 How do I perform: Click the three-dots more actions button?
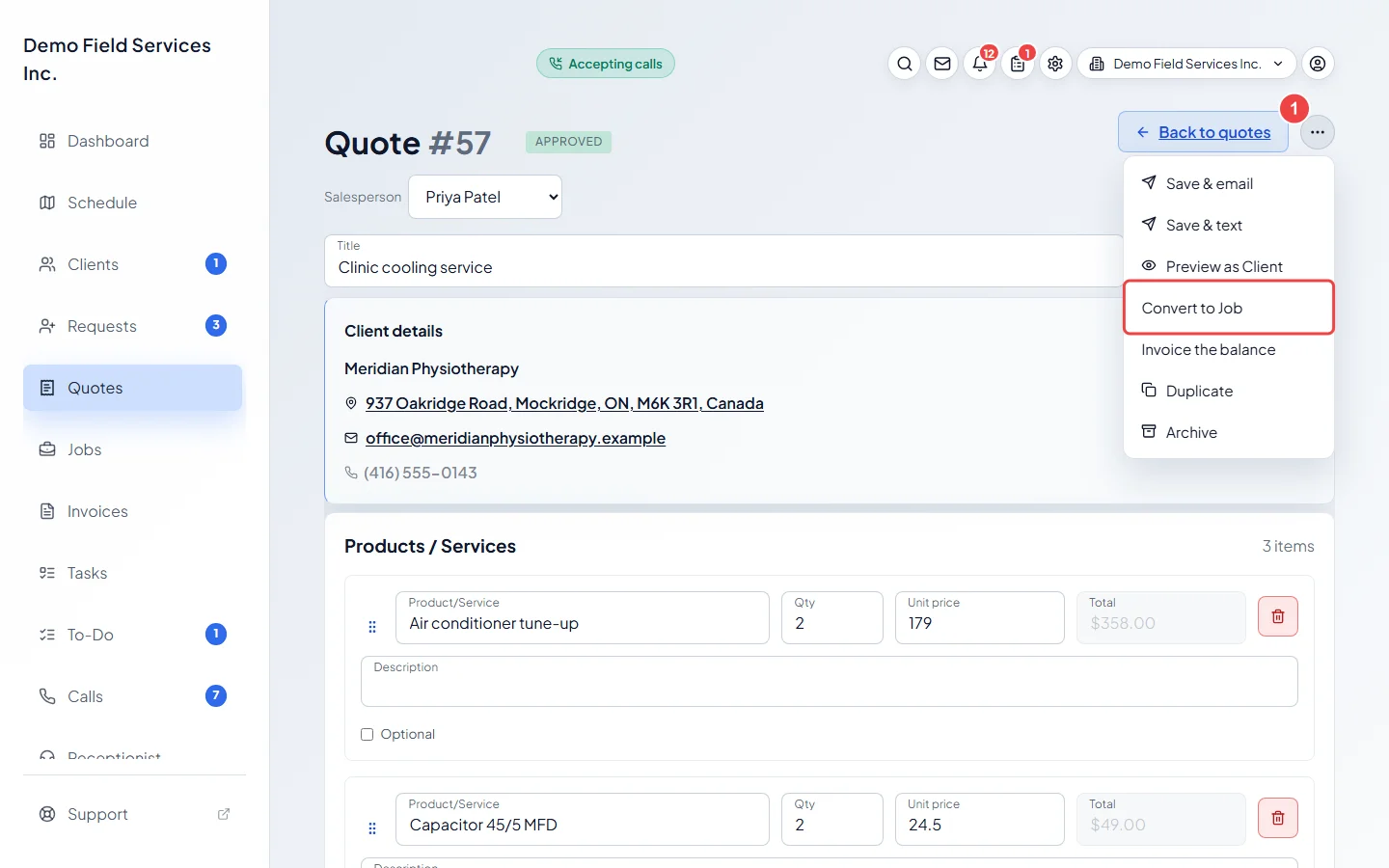[1318, 132]
